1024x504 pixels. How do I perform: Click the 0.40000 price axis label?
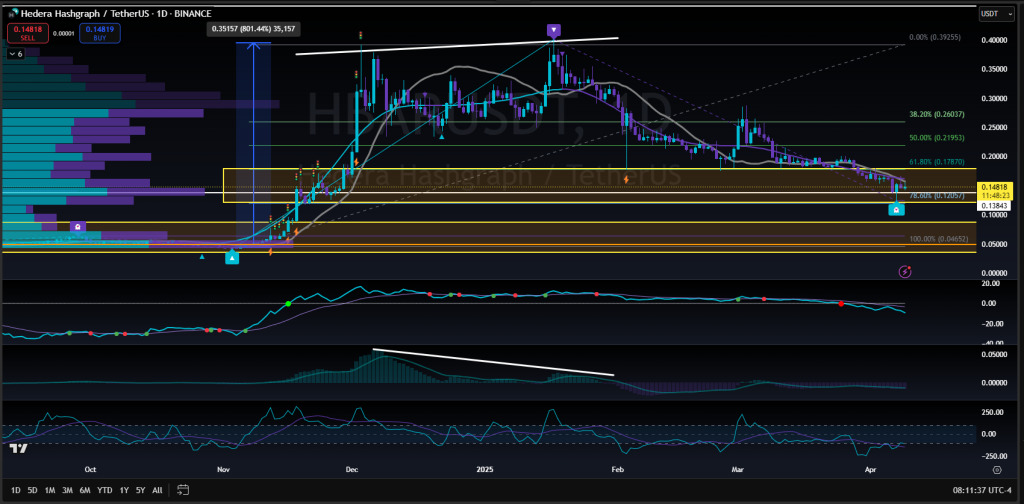tap(996, 40)
